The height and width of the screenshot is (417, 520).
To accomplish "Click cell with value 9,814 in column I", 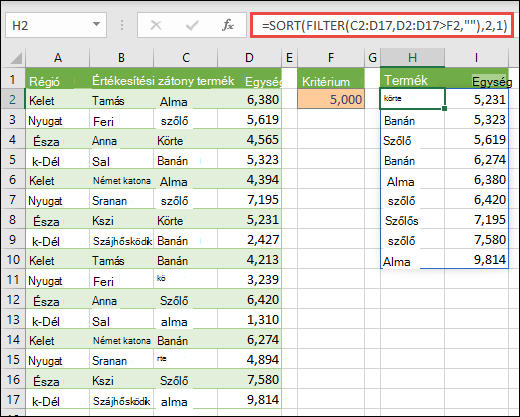I will (x=476, y=259).
